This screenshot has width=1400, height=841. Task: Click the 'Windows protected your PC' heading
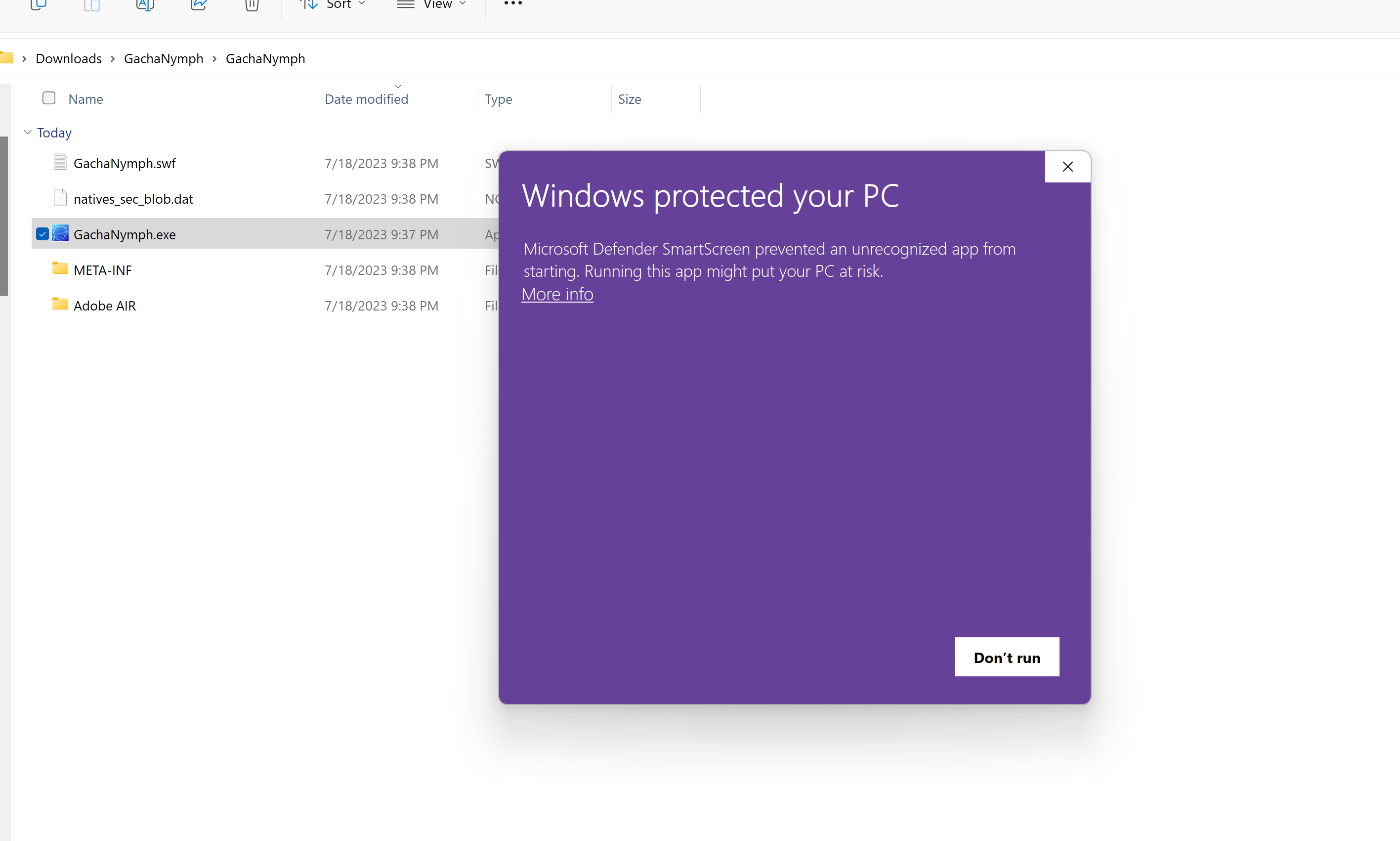click(x=710, y=196)
